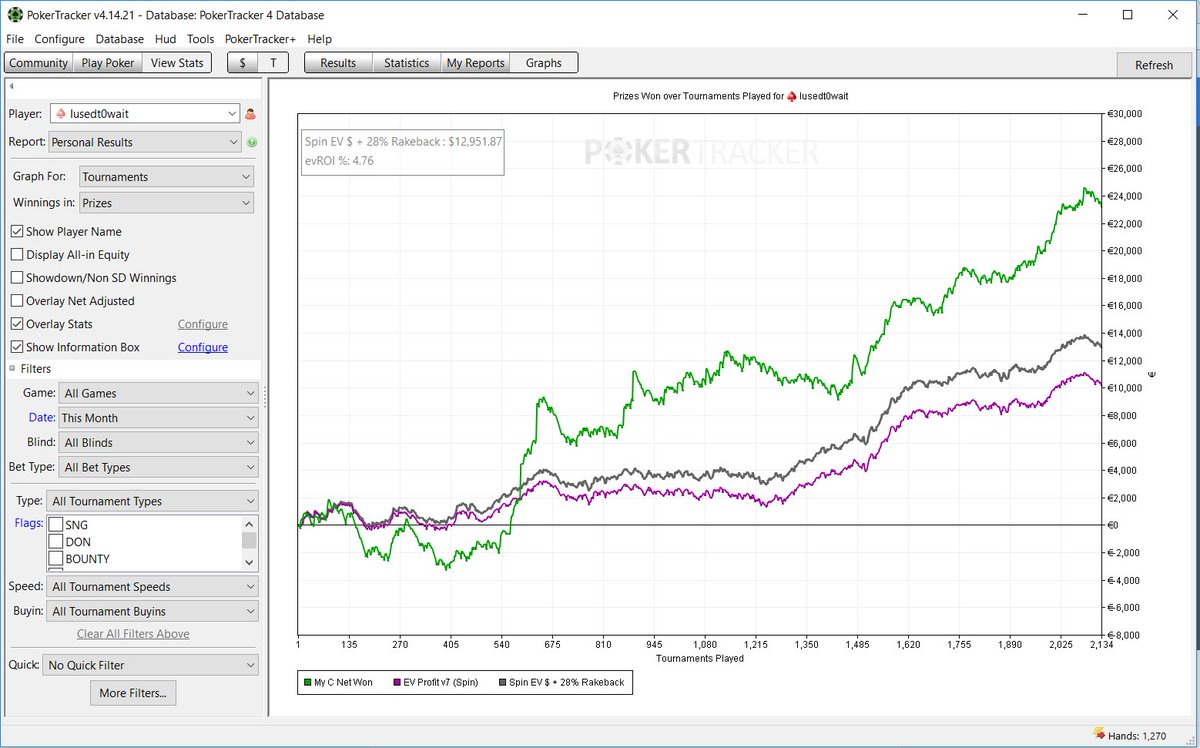Check the SNG flag checkbox
Viewport: 1200px width, 748px height.
56,525
